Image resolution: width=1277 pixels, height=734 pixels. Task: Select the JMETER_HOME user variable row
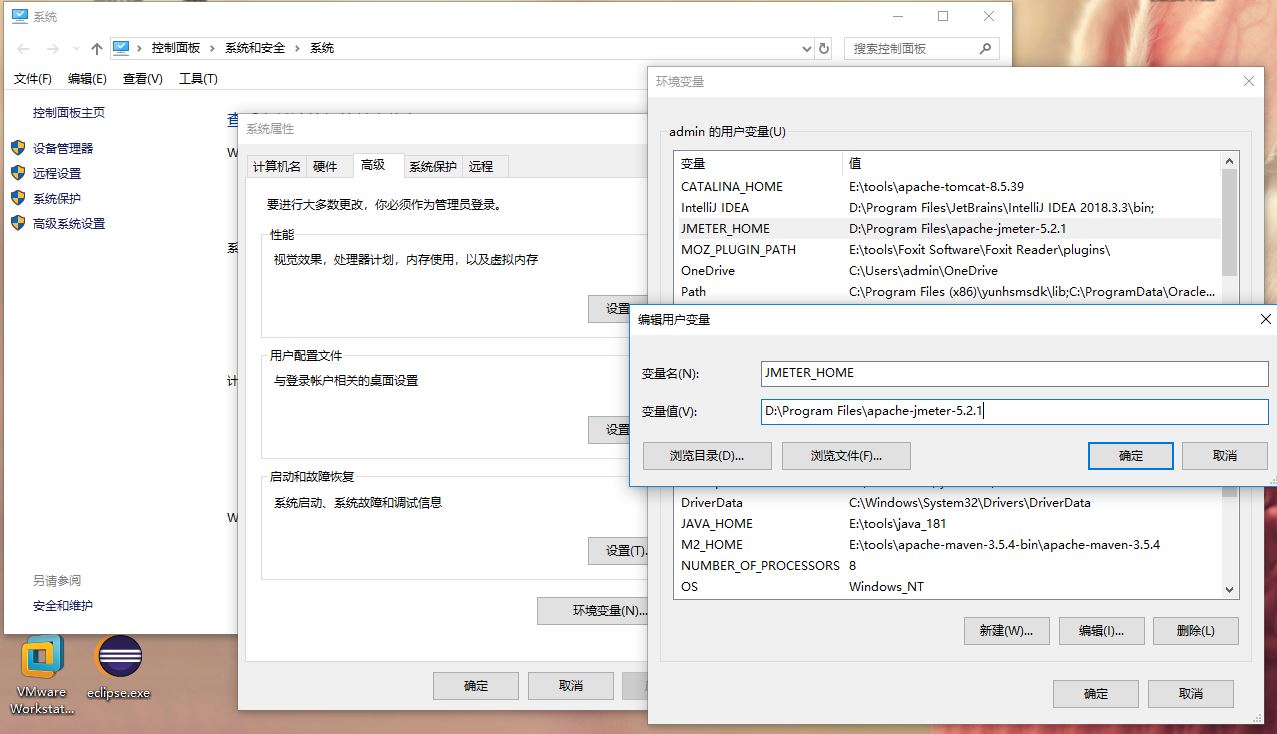(948, 228)
